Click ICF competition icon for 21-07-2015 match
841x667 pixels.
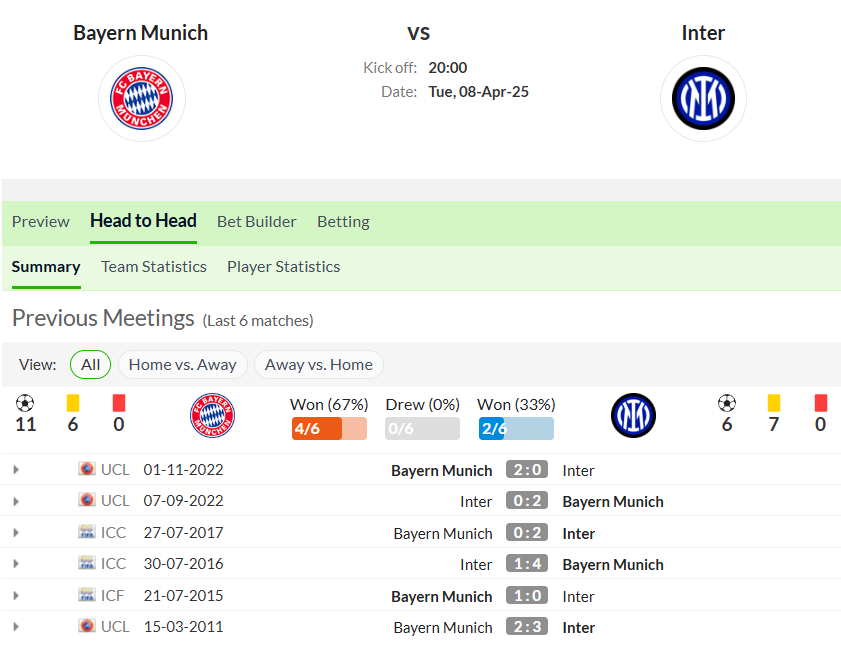click(x=86, y=595)
